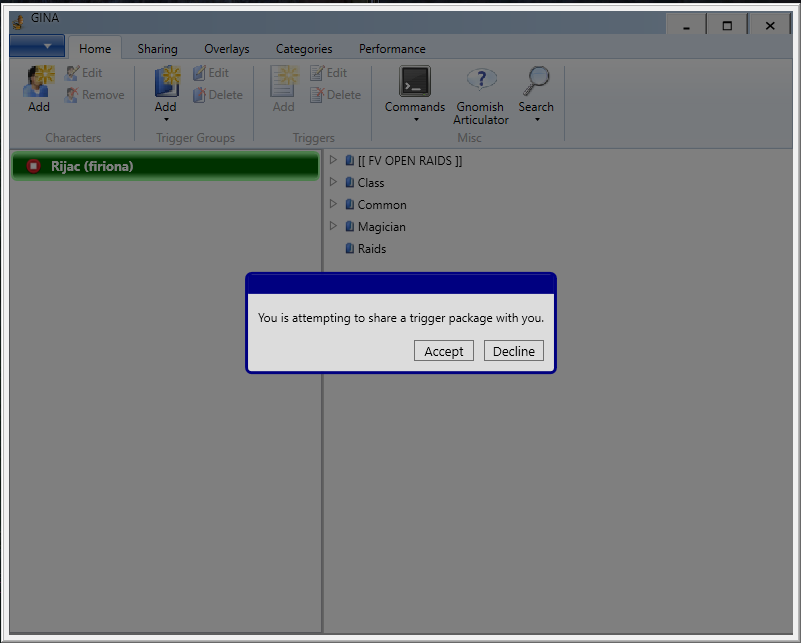This screenshot has height=643, width=801.
Task: Click the GINA app icon in title bar
Action: (19, 21)
